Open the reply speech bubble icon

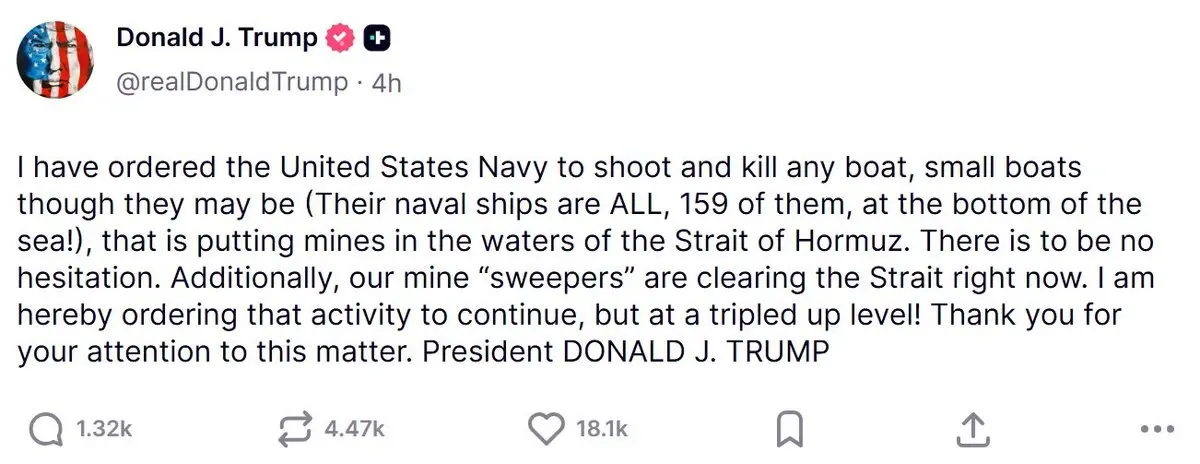(46, 430)
